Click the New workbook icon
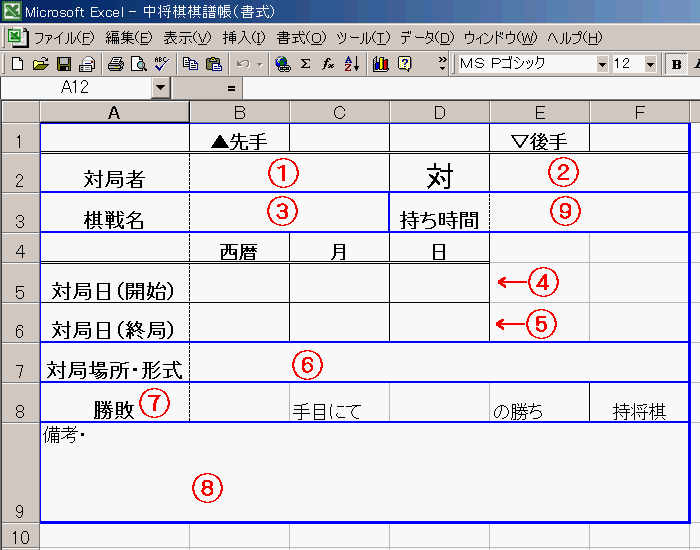The image size is (700, 550). click(17, 64)
